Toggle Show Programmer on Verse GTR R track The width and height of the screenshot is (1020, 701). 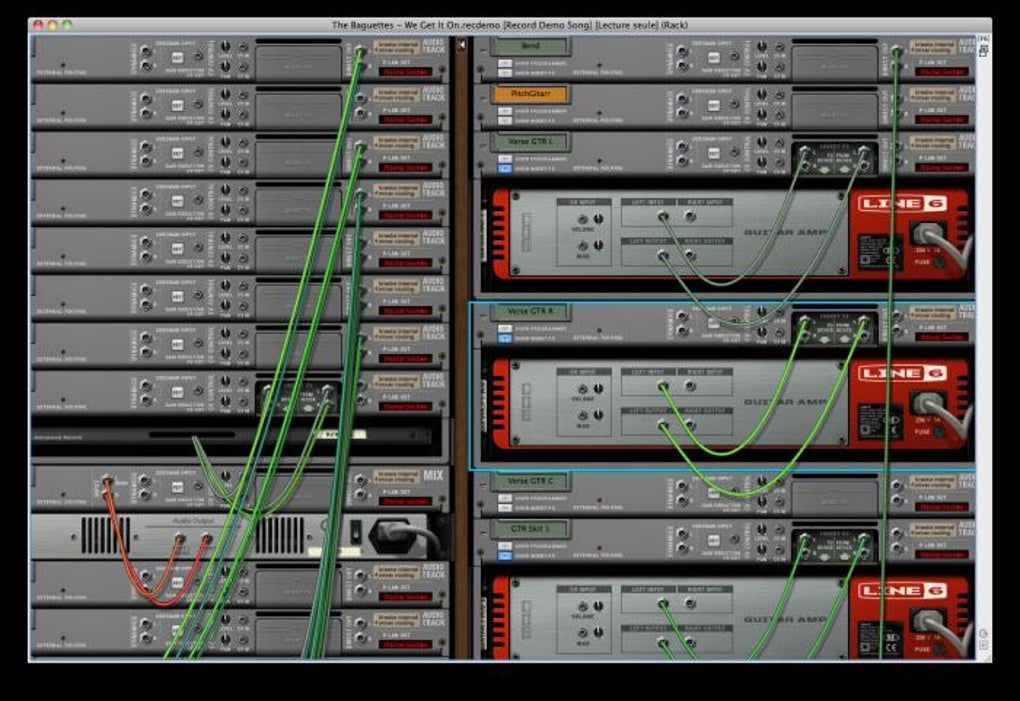pos(505,329)
